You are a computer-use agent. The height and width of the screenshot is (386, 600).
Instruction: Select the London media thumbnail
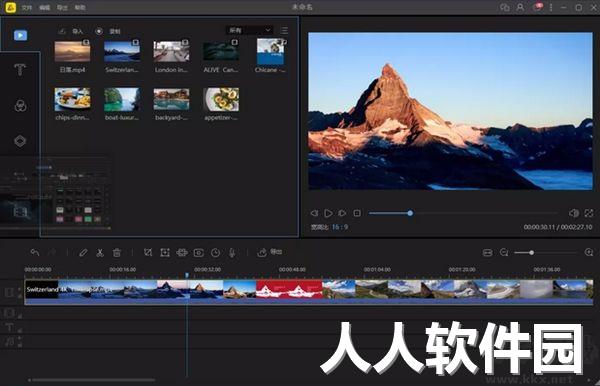point(171,51)
